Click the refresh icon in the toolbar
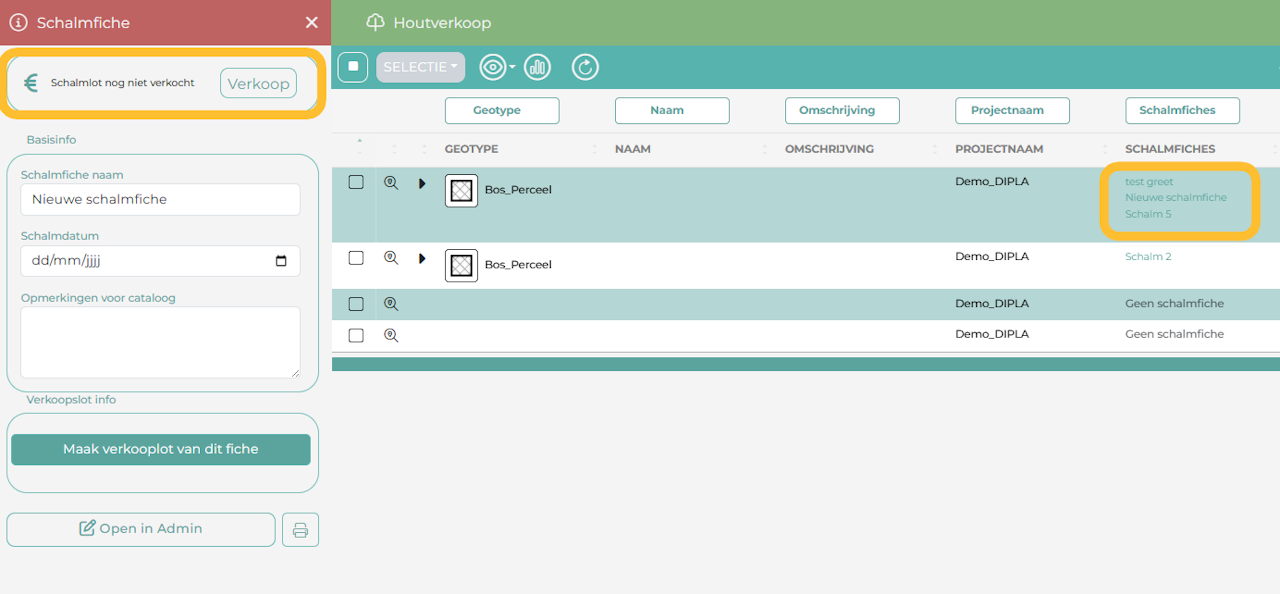 pos(585,67)
